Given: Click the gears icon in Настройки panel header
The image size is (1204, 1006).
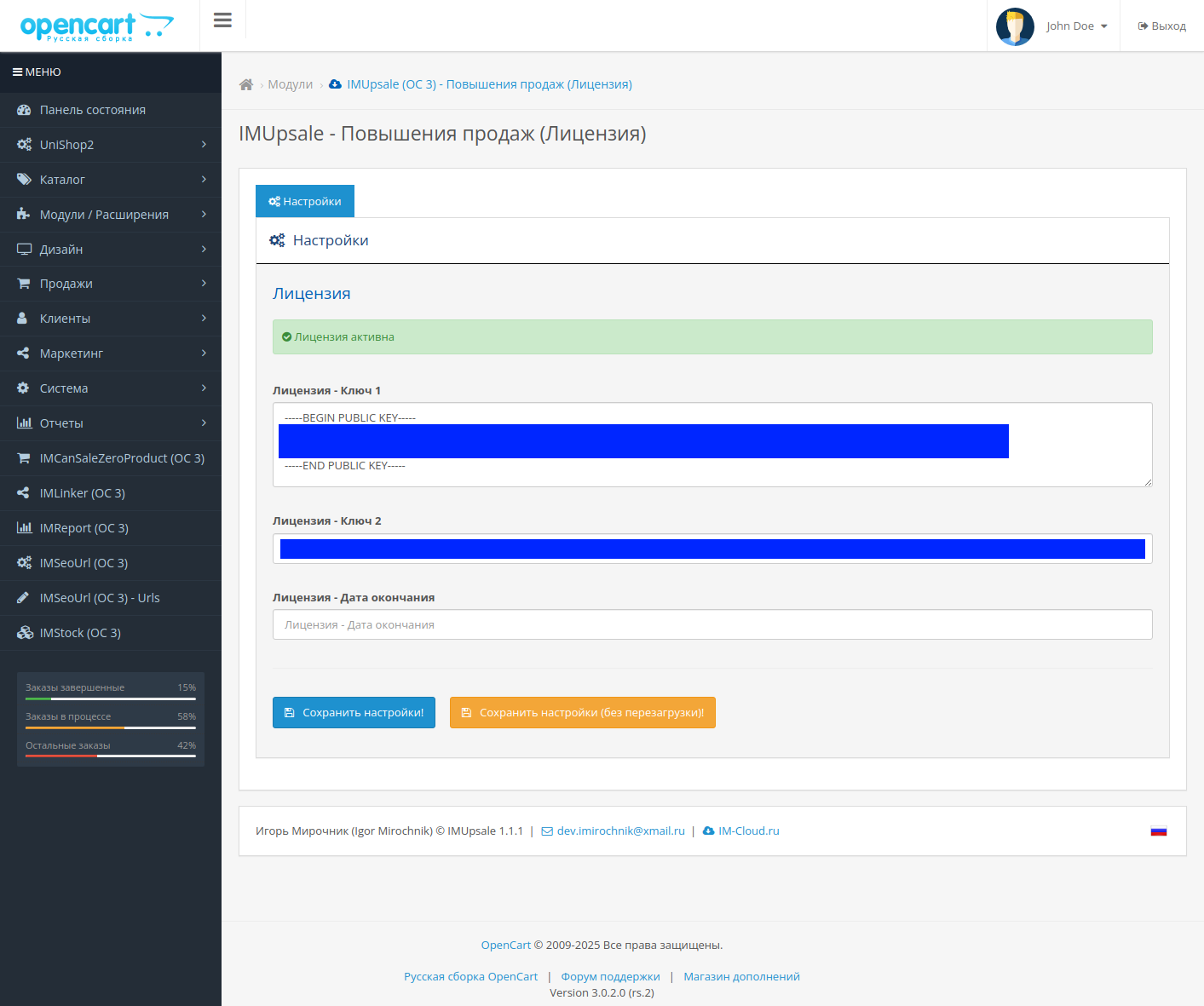Looking at the screenshot, I should (277, 240).
